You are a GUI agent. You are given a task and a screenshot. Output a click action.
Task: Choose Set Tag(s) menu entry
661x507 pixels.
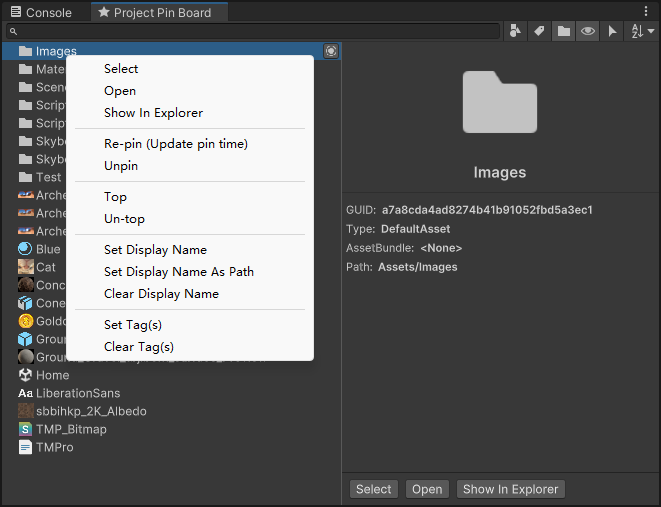coord(190,325)
